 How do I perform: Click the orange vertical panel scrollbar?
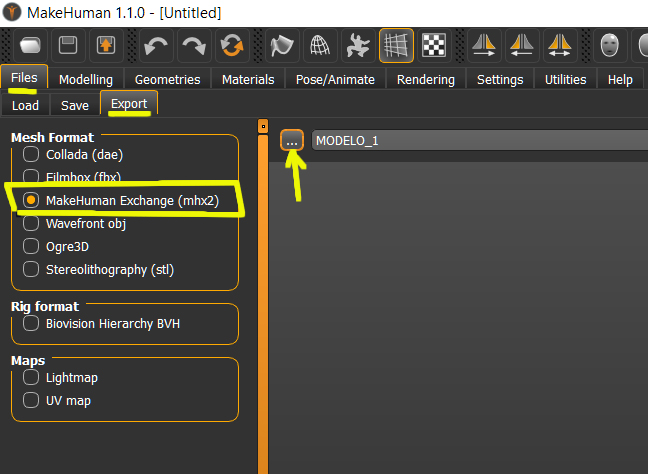point(263,304)
